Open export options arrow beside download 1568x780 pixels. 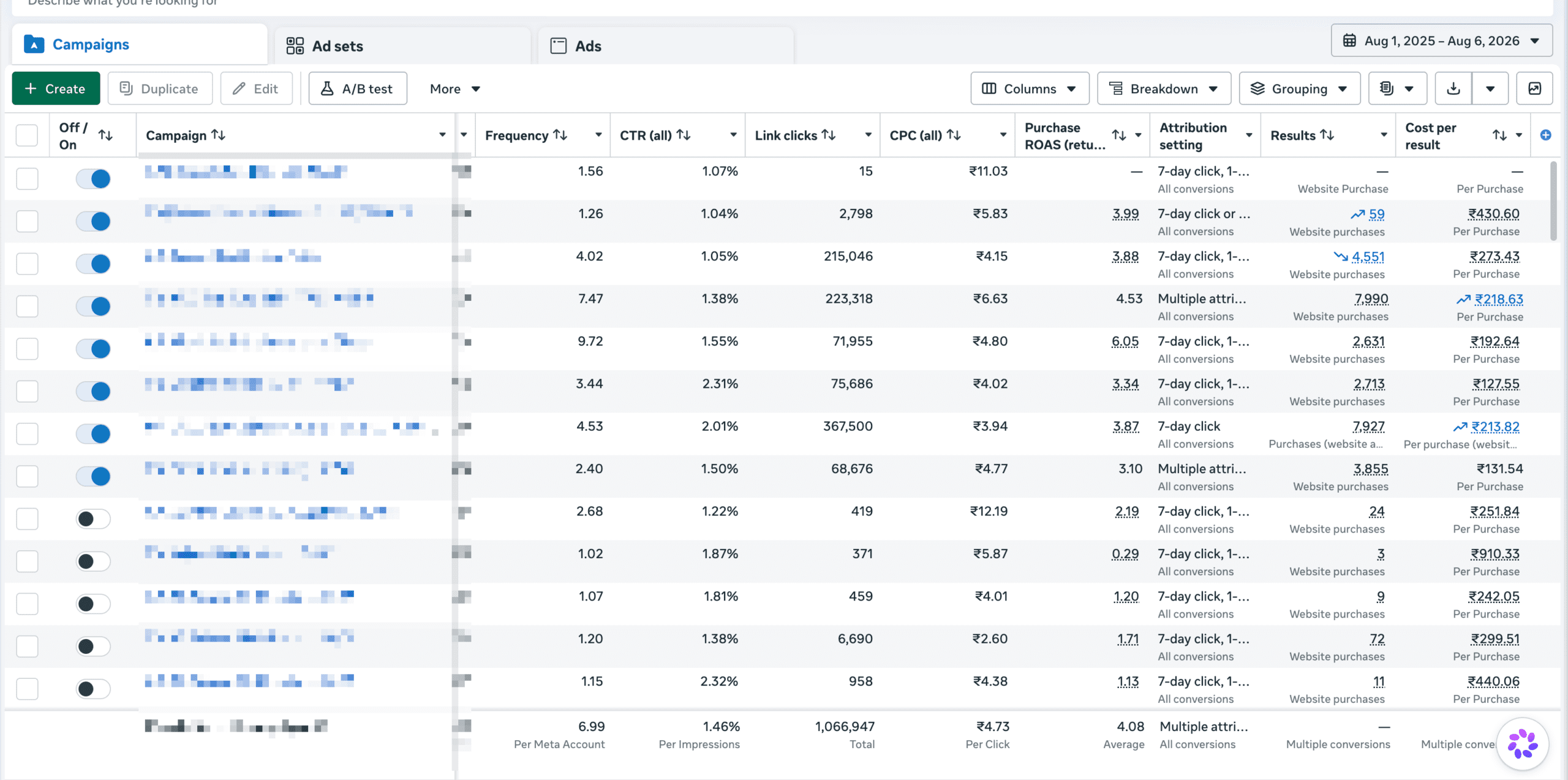coord(1490,89)
